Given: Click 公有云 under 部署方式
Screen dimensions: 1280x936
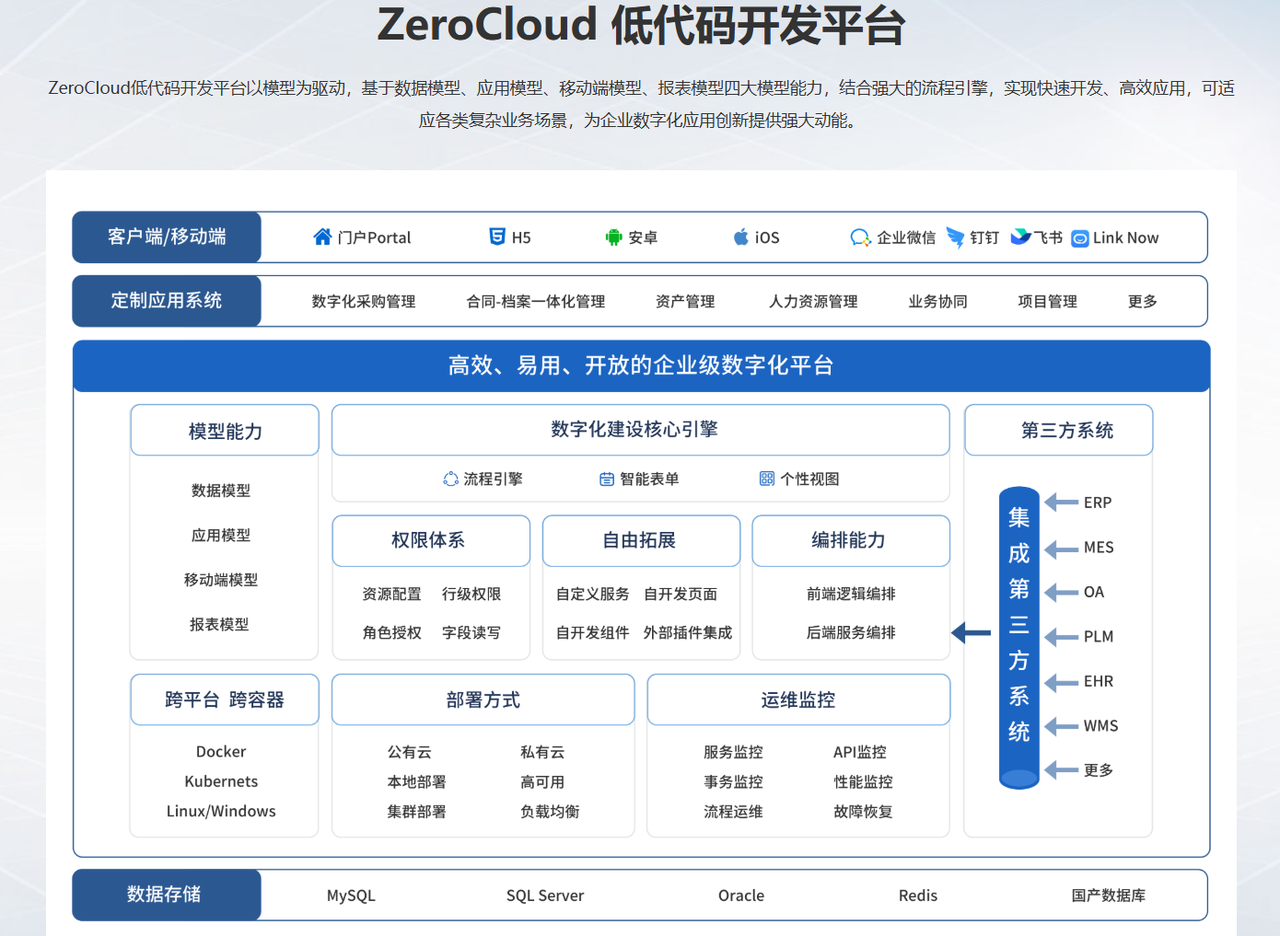Looking at the screenshot, I should click(x=409, y=752).
